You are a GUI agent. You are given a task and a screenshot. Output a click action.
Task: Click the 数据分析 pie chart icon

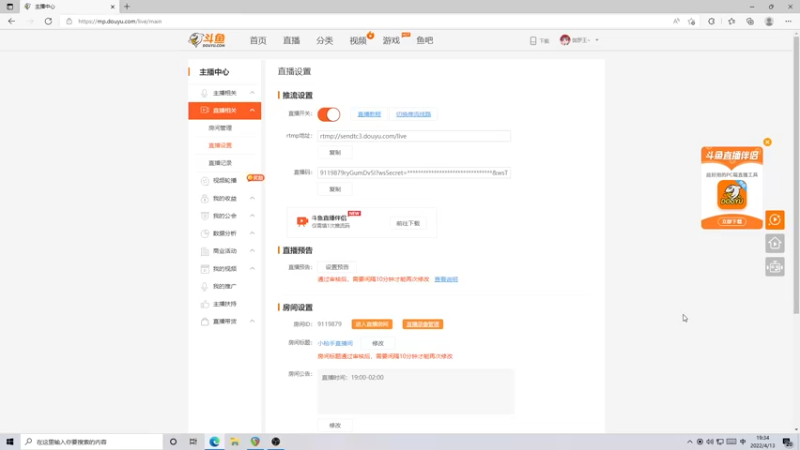(x=205, y=234)
